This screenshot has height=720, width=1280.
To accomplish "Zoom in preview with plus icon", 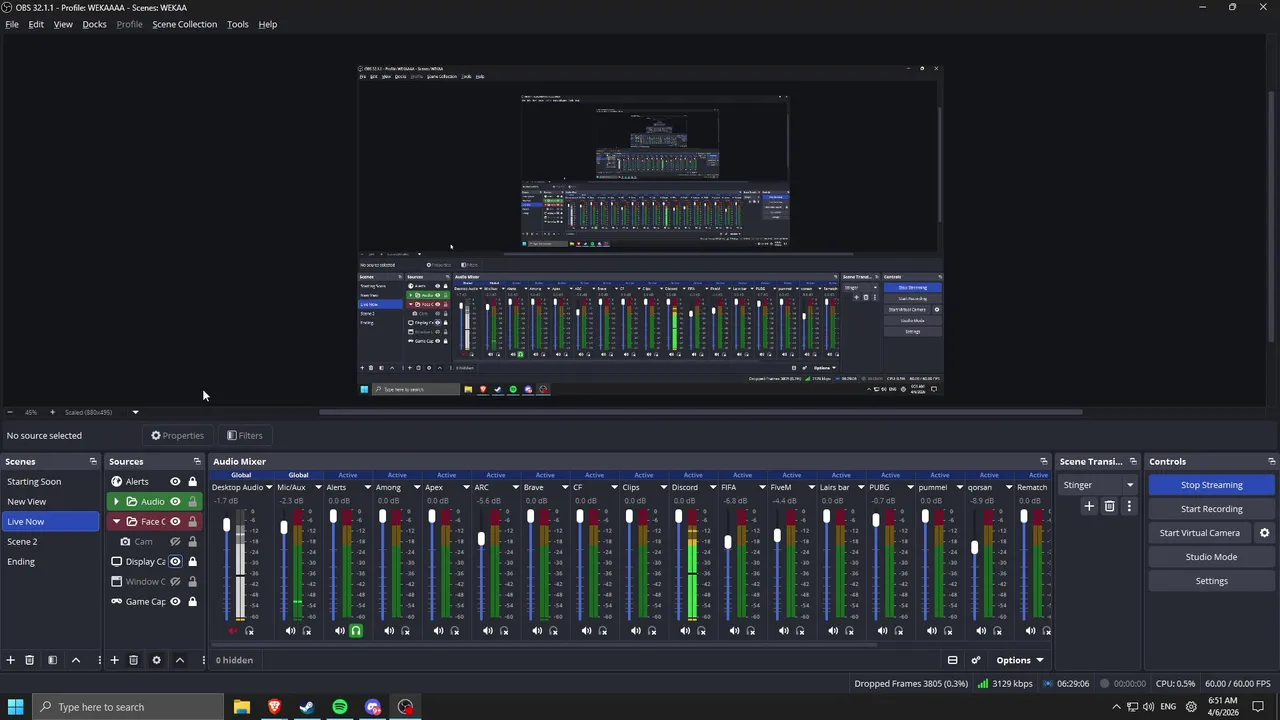I will 52,412.
